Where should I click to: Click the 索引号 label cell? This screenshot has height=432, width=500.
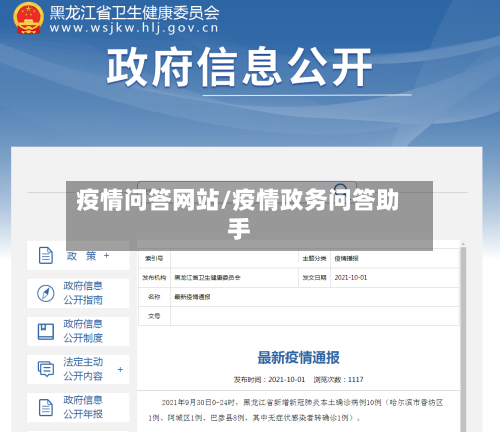154,258
